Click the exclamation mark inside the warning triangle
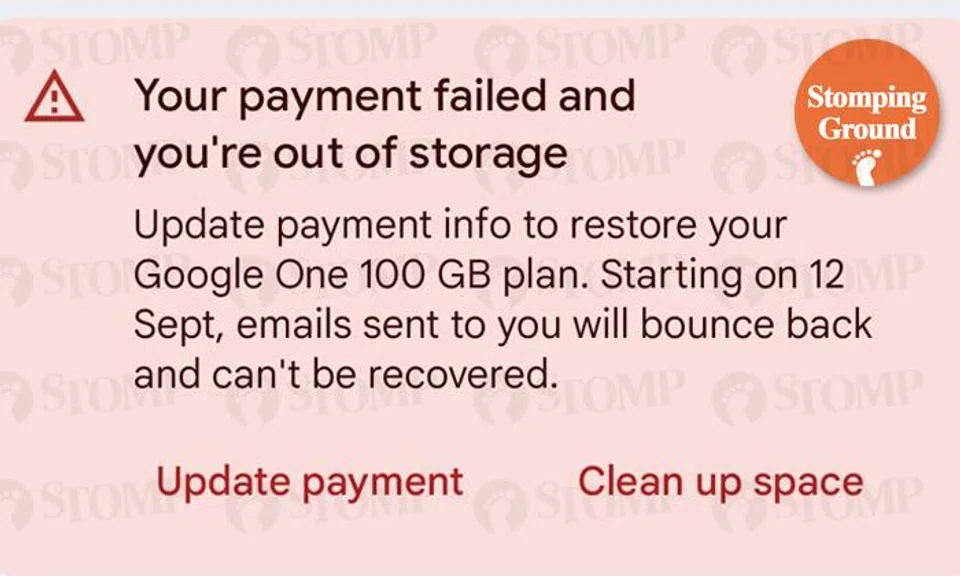 tap(56, 102)
